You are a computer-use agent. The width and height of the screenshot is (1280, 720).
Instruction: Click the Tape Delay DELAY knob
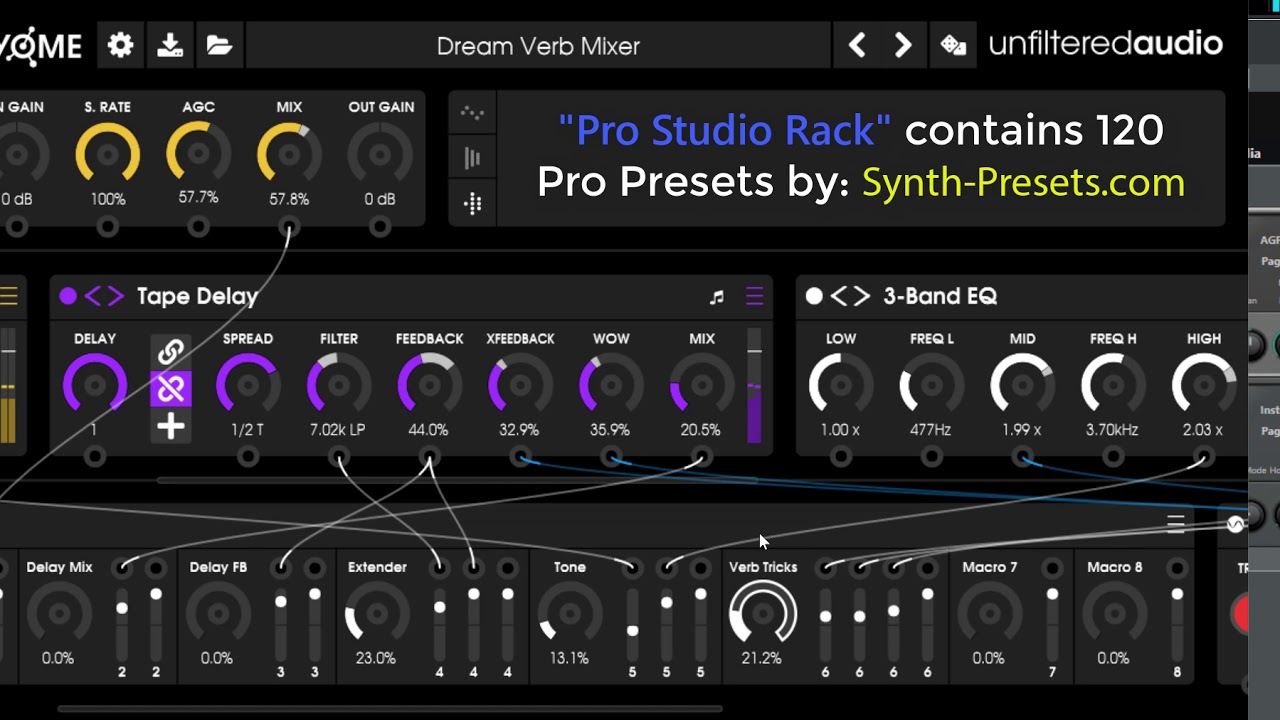pyautogui.click(x=94, y=385)
